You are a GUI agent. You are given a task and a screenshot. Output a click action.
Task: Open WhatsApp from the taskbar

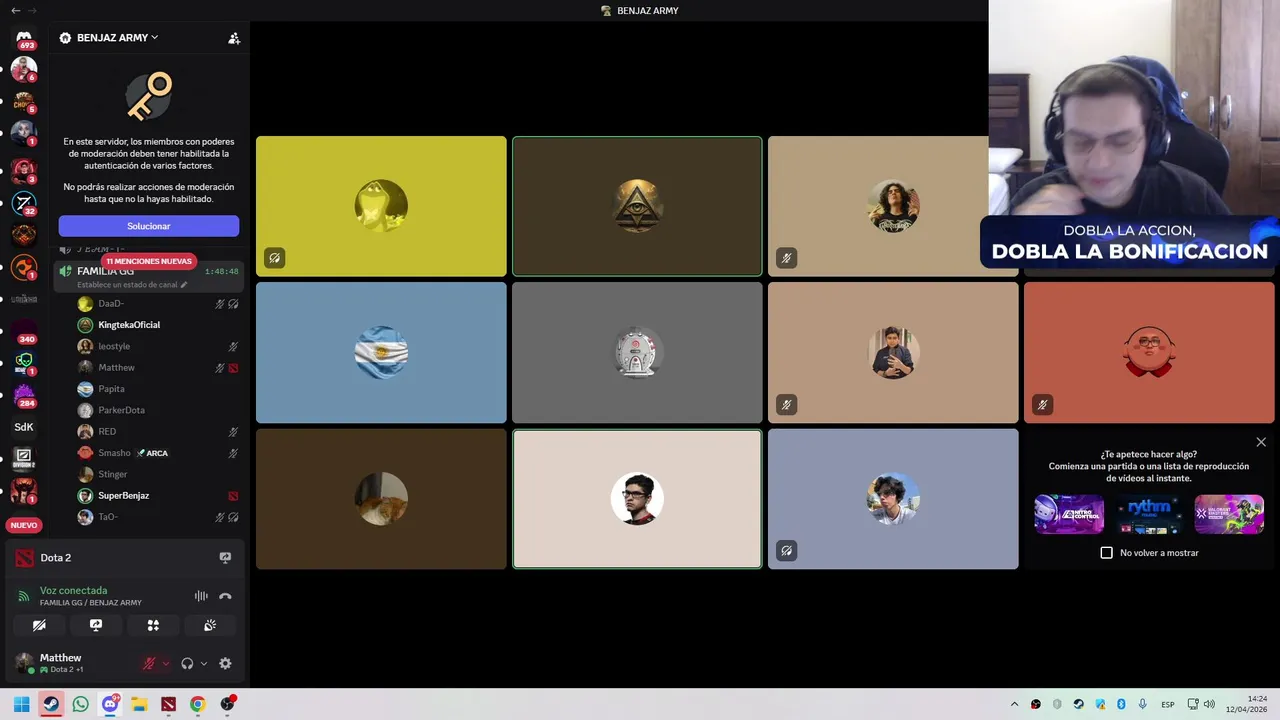click(x=80, y=704)
